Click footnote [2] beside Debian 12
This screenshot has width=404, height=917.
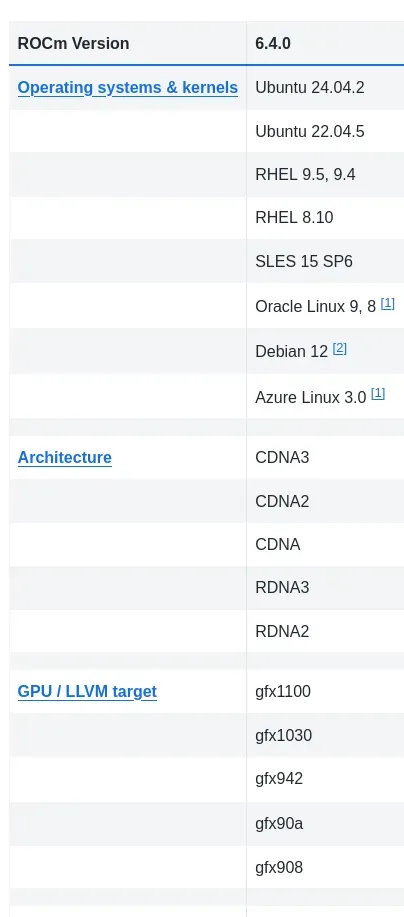click(x=340, y=349)
